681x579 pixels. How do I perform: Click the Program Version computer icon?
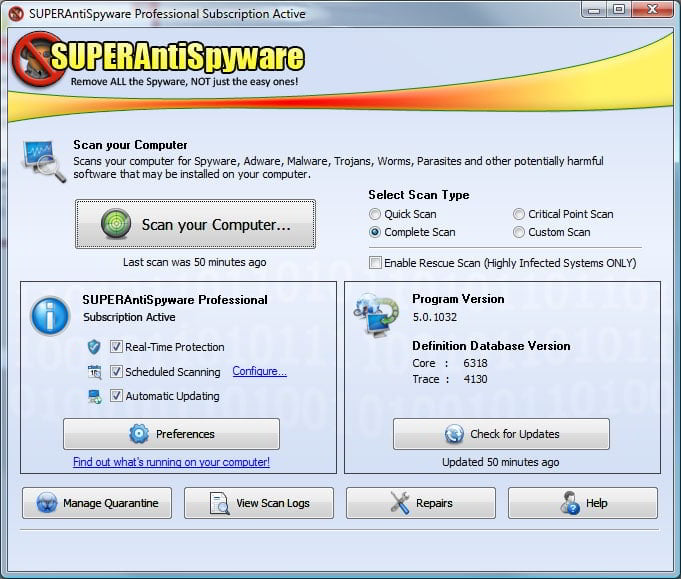pyautogui.click(x=376, y=320)
